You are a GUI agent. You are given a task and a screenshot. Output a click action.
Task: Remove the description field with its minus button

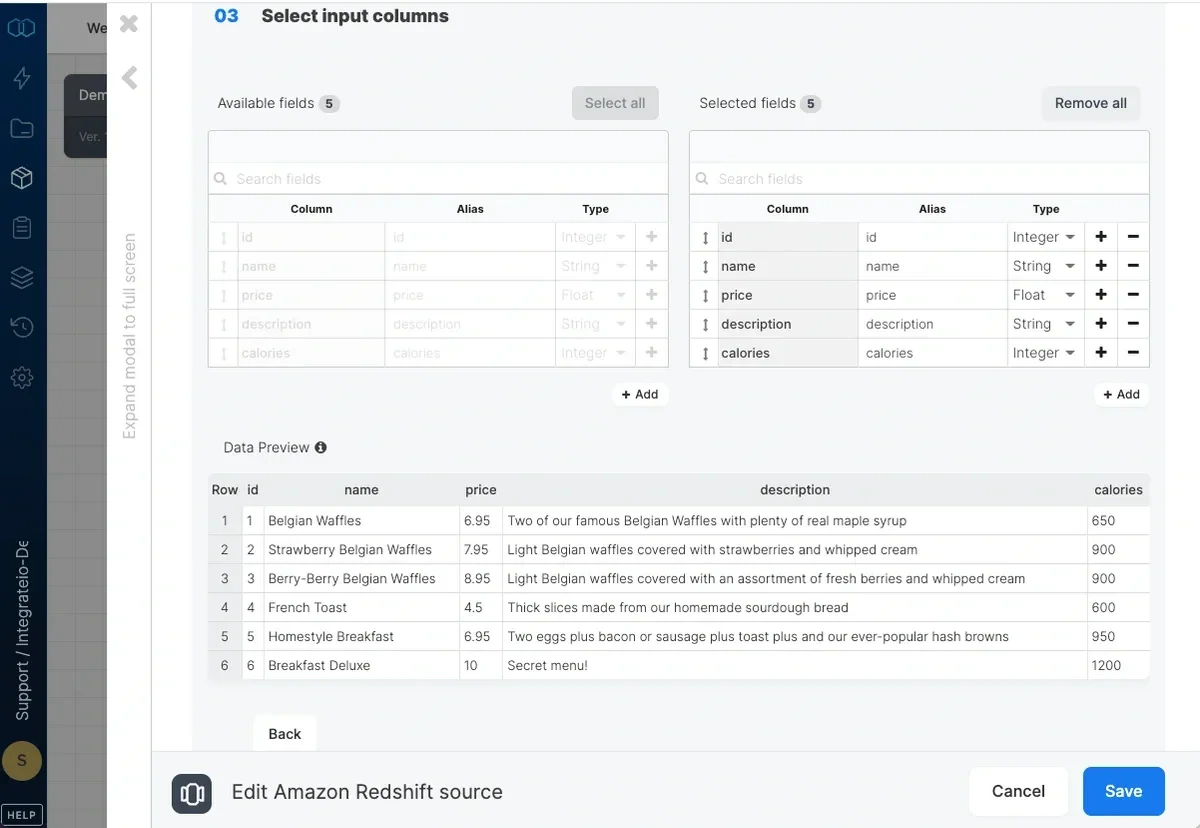coord(1135,323)
